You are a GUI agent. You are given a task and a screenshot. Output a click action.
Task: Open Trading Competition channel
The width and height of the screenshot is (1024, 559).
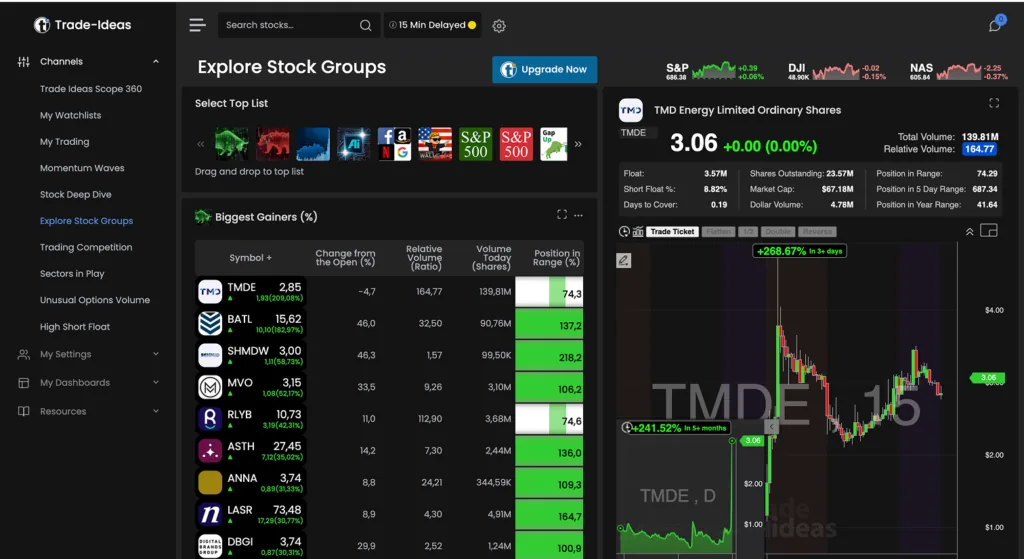(86, 248)
